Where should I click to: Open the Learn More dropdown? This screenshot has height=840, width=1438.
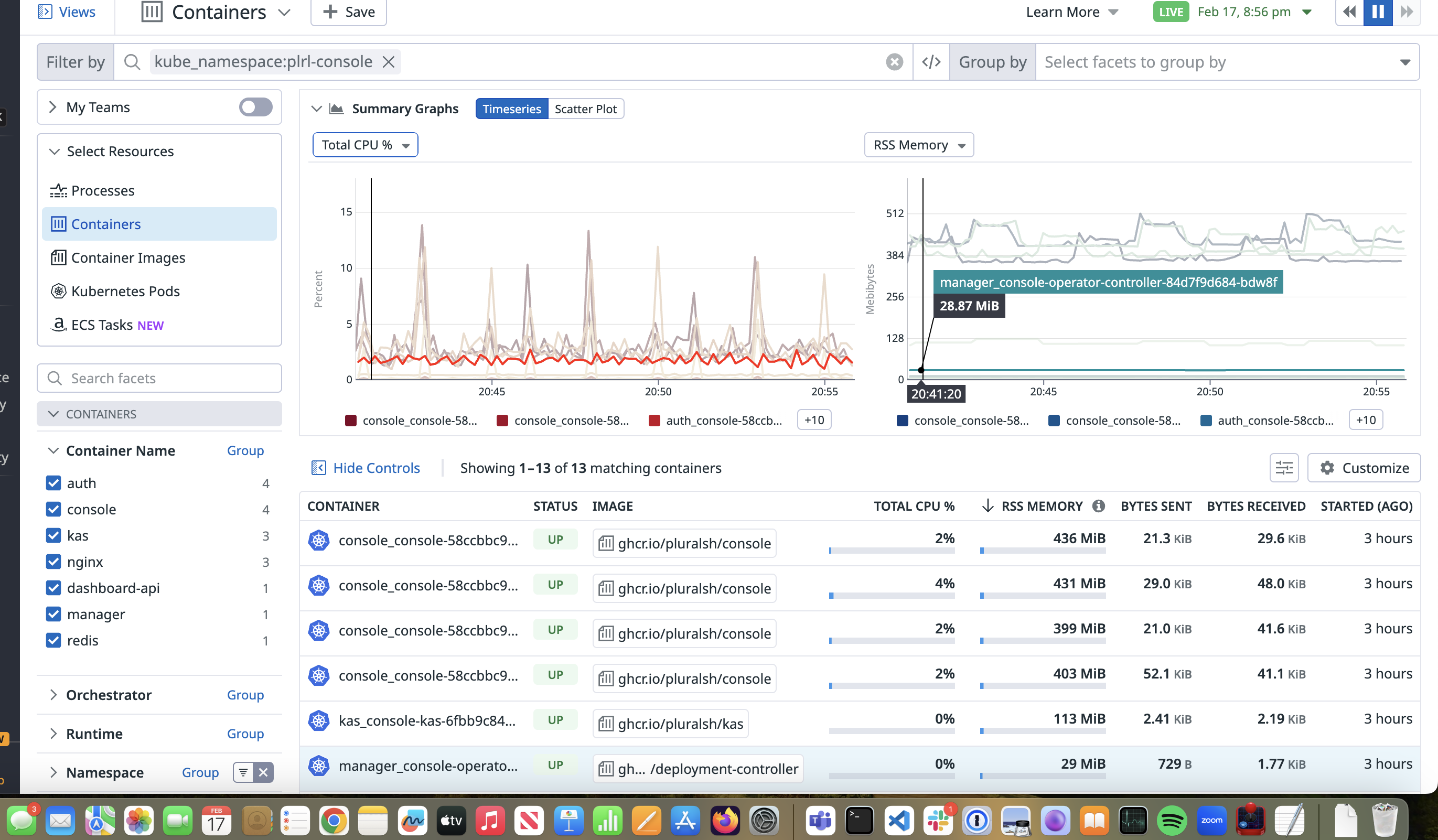tap(1072, 12)
